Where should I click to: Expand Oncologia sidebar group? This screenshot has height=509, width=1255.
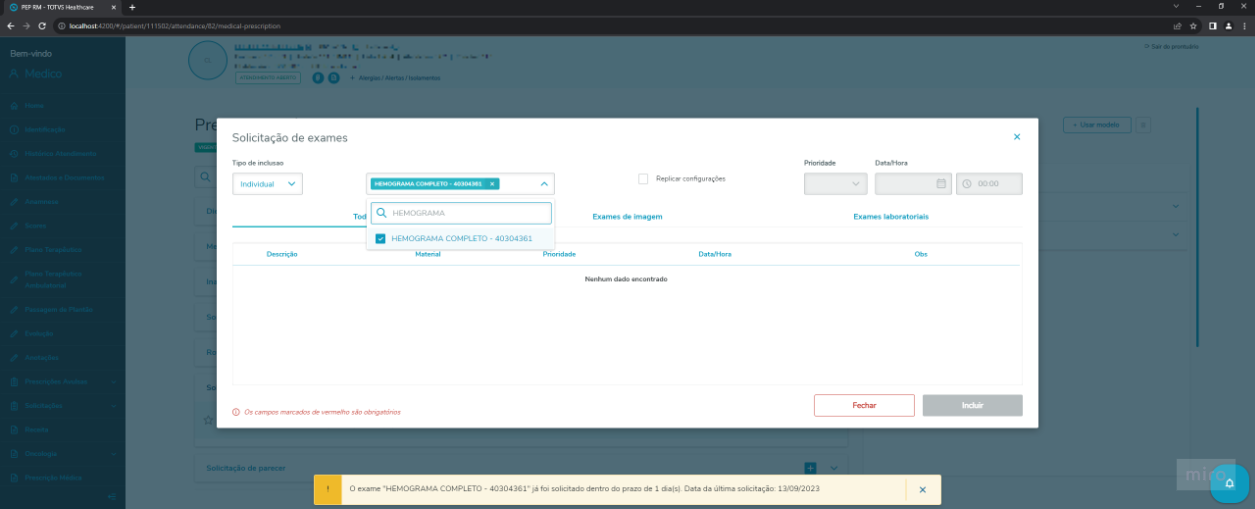pyautogui.click(x=62, y=453)
